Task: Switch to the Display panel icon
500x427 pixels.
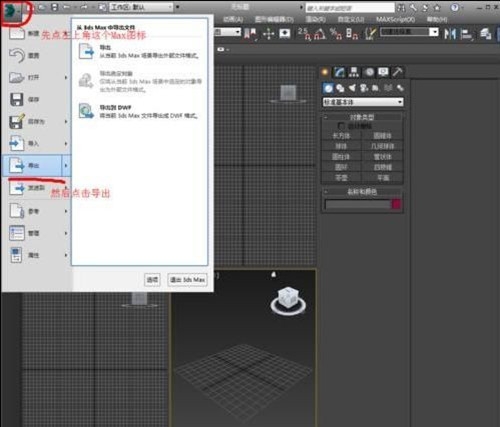Action: tap(383, 72)
